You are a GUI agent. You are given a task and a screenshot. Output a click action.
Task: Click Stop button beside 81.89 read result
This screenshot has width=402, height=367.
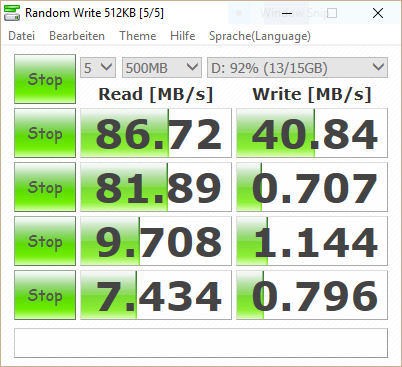click(45, 187)
